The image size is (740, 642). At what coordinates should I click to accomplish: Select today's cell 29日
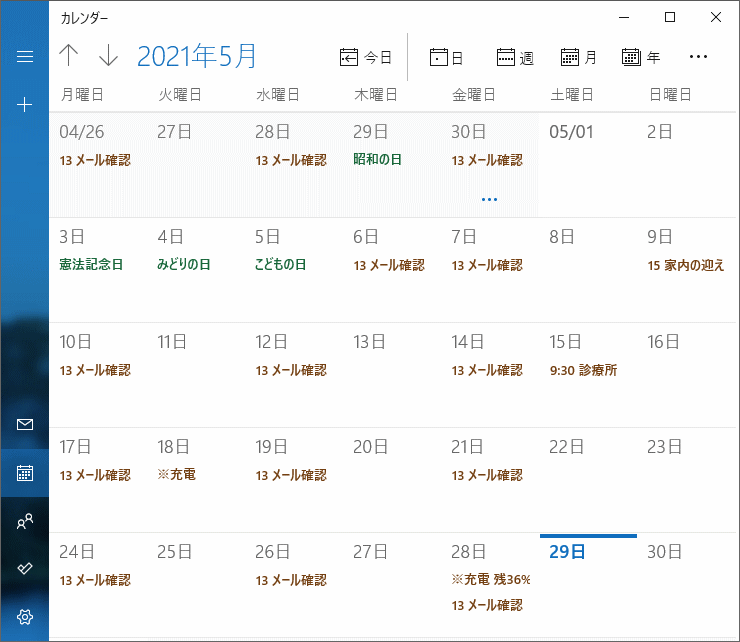pyautogui.click(x=588, y=585)
